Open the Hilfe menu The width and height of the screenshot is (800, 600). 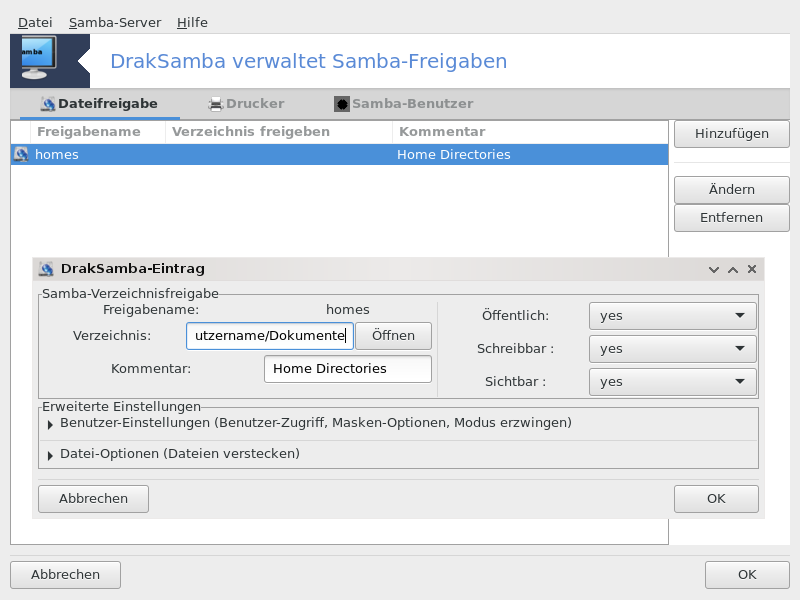(192, 22)
